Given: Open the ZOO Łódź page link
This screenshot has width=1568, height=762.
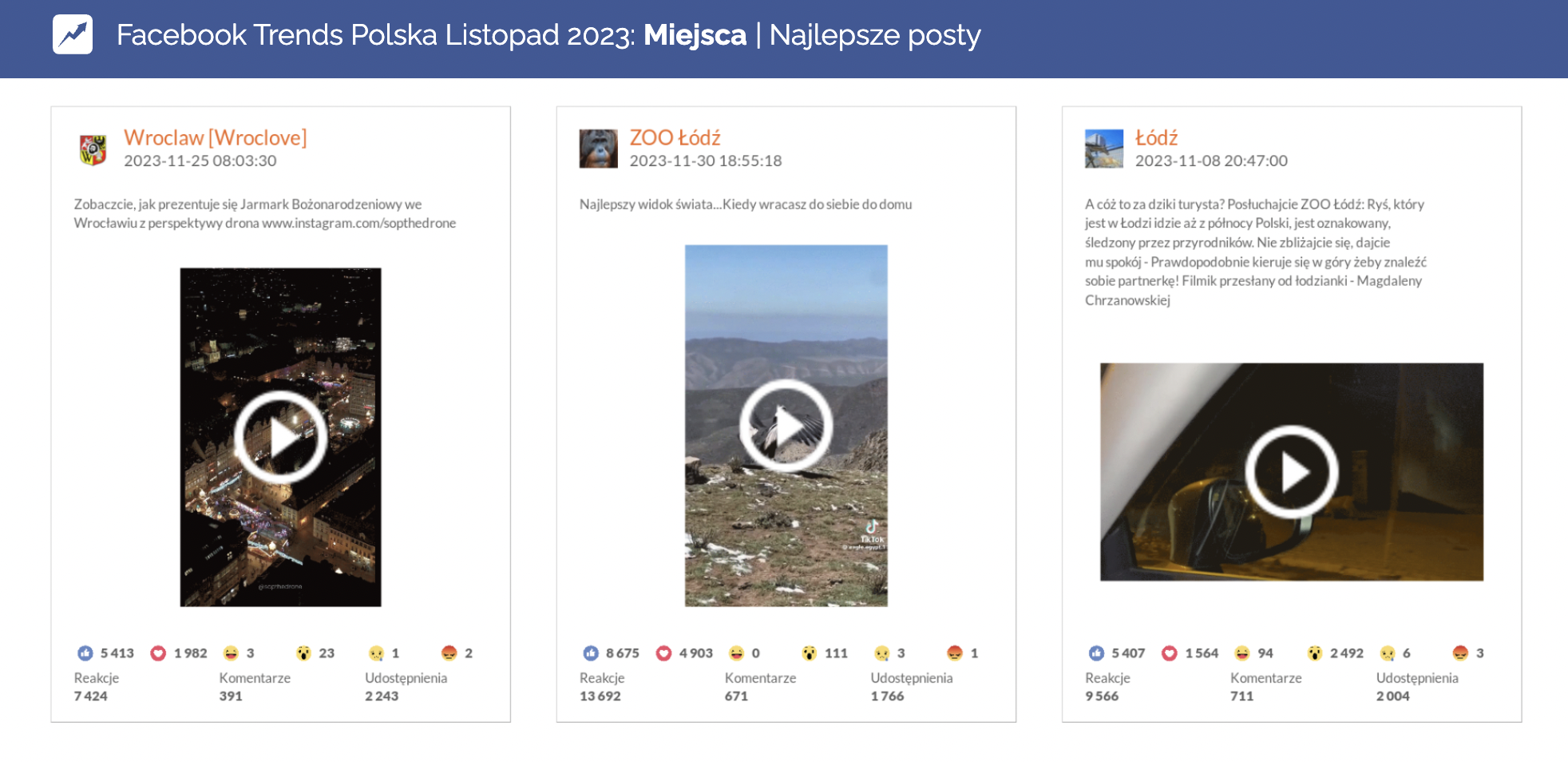Looking at the screenshot, I should pos(675,137).
